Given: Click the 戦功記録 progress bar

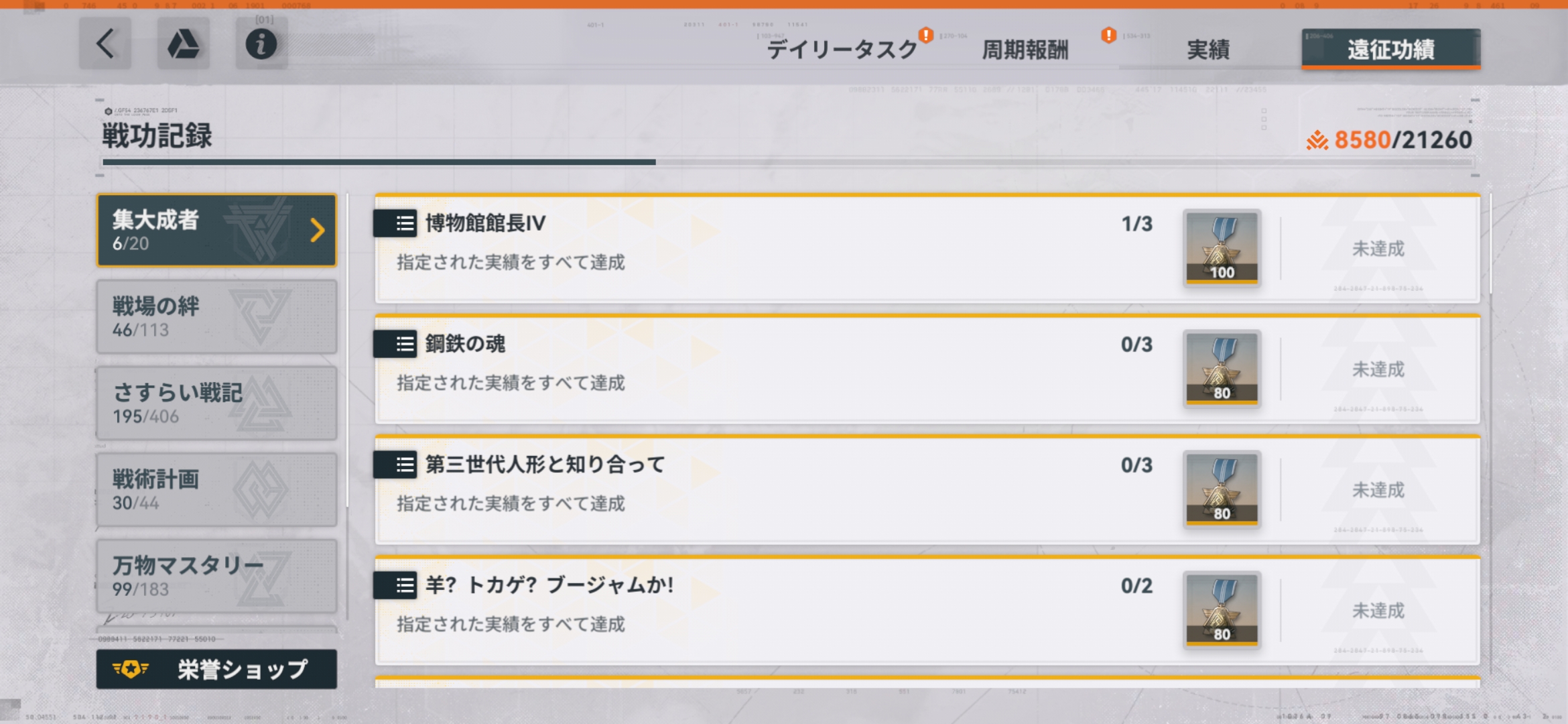Looking at the screenshot, I should pyautogui.click(x=788, y=162).
